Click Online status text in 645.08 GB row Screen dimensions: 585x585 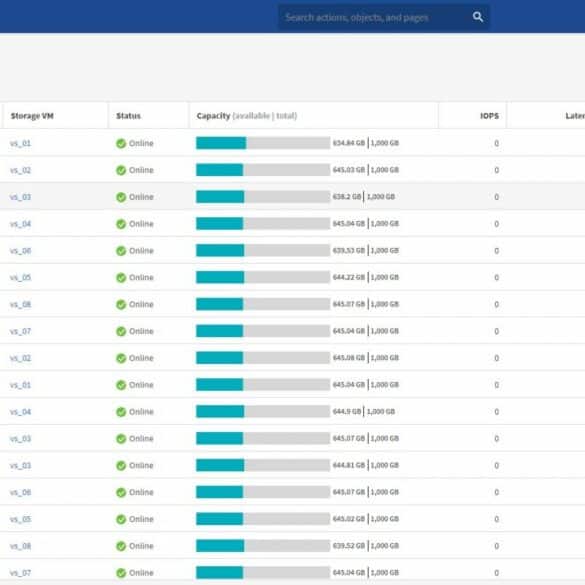[141, 358]
